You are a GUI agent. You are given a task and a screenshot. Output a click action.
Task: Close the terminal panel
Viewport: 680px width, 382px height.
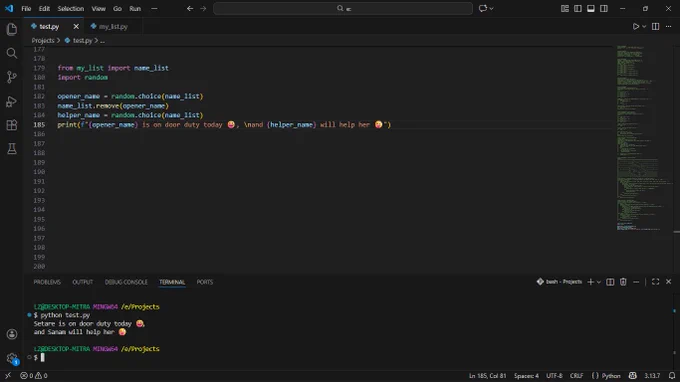668,282
